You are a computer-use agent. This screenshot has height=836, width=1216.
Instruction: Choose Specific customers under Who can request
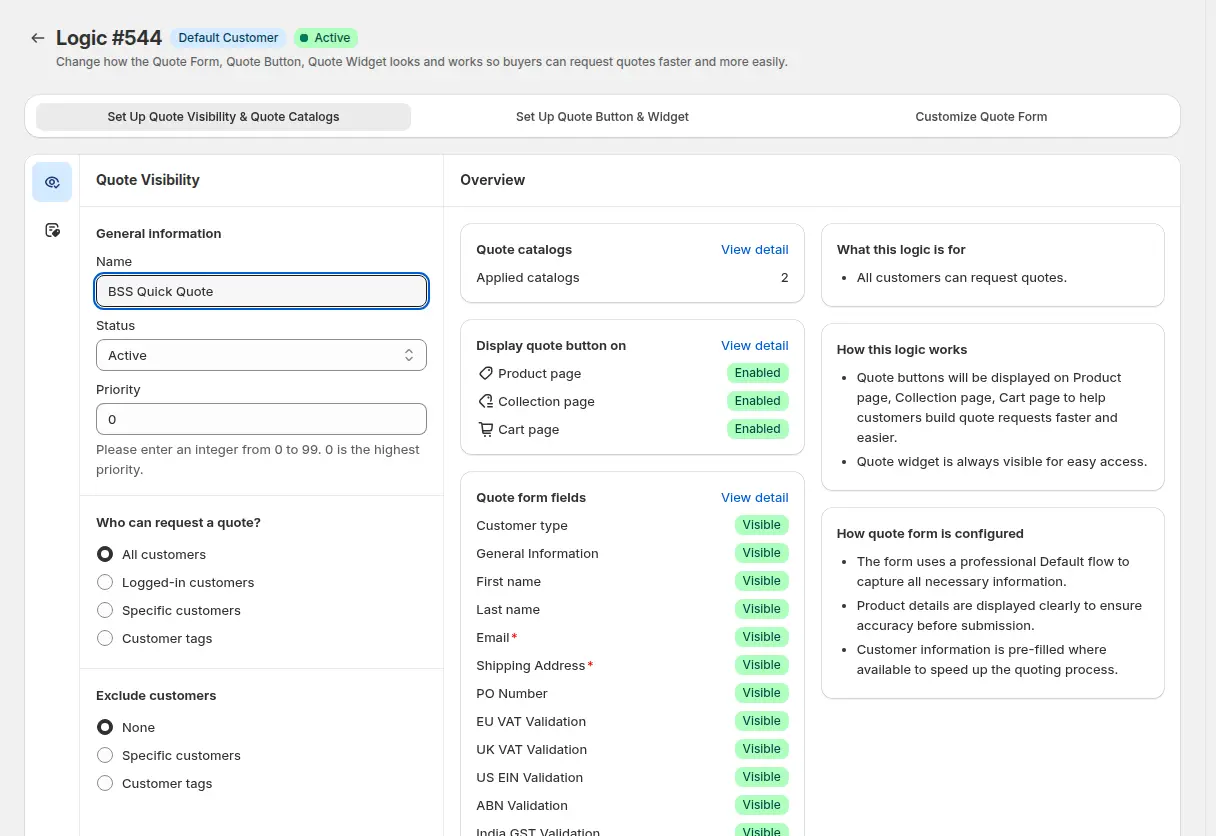pos(105,610)
